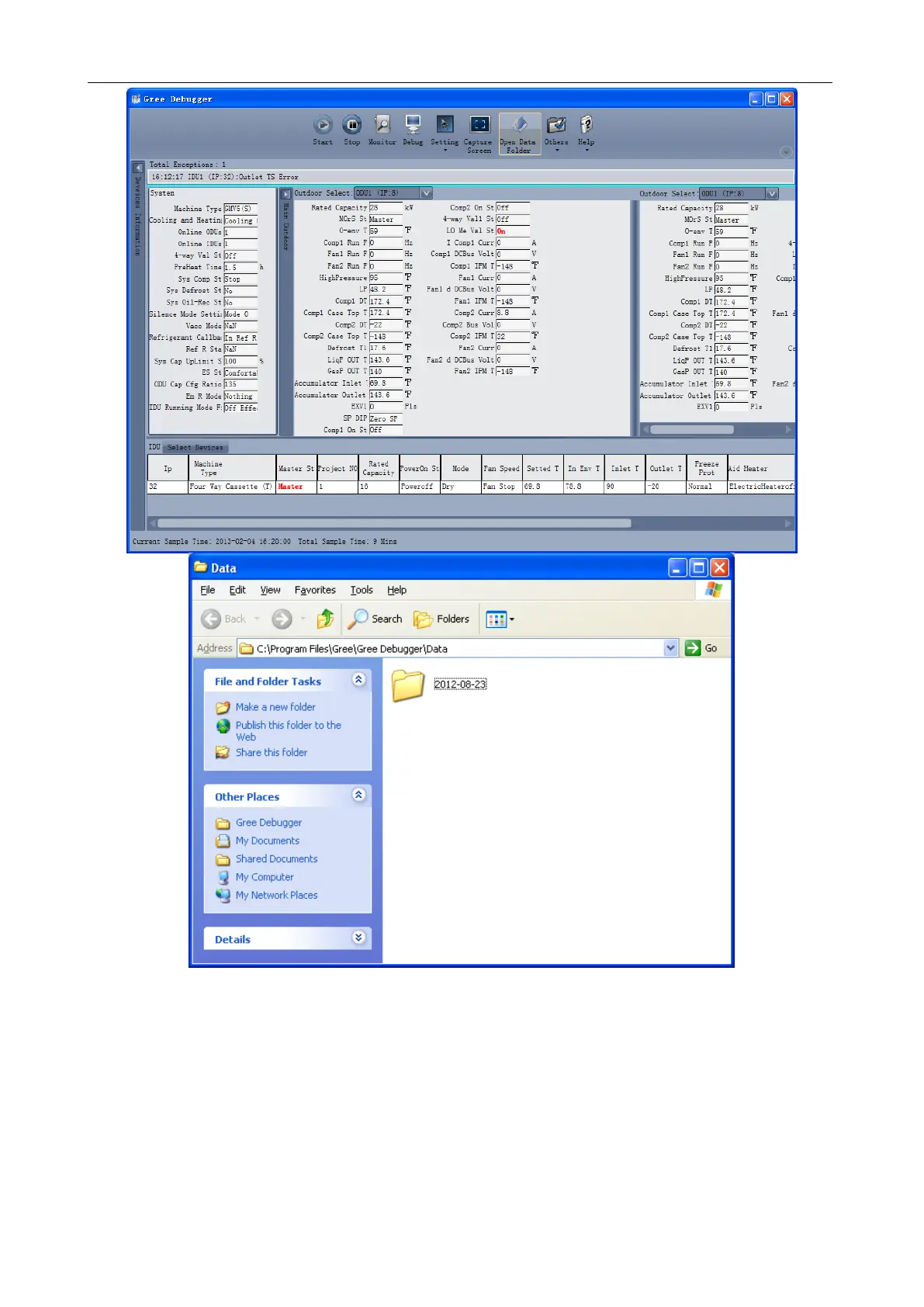Click the Up folder icon
The width and height of the screenshot is (924, 1307).
click(326, 619)
